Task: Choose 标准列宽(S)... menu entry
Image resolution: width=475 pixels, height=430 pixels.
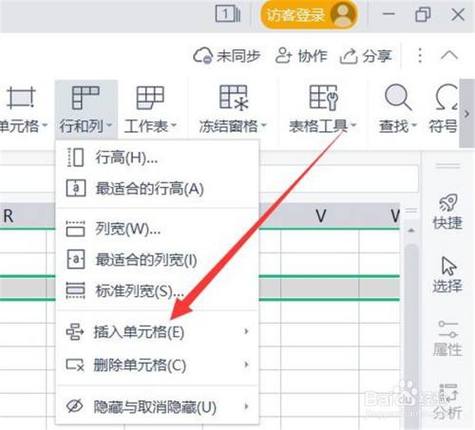Action: [157, 291]
